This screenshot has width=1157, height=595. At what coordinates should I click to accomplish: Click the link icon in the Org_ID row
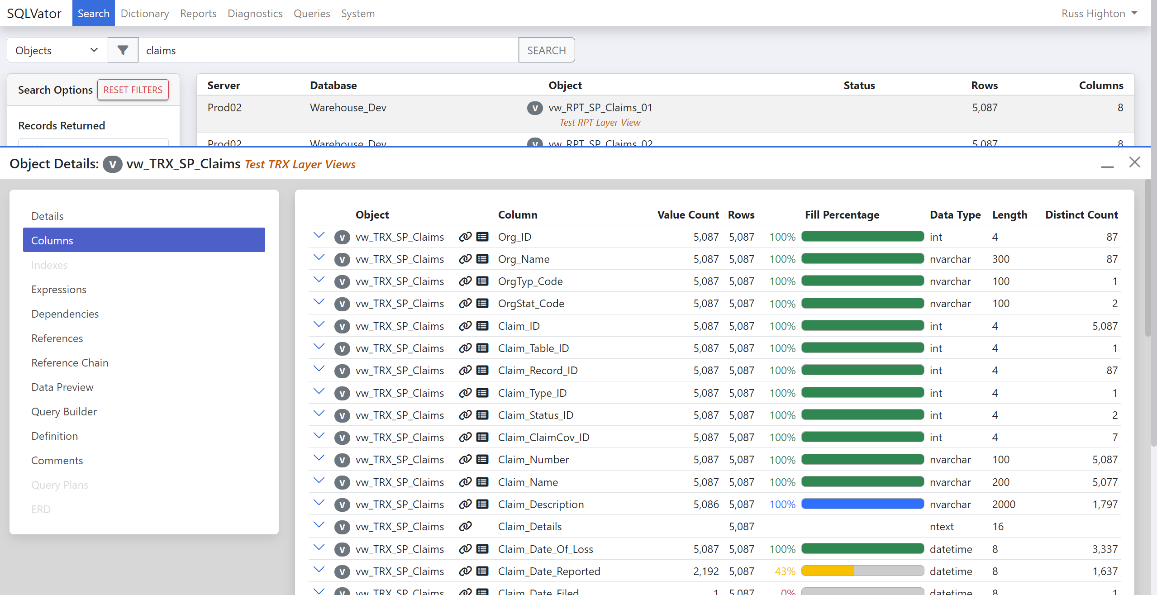(465, 237)
